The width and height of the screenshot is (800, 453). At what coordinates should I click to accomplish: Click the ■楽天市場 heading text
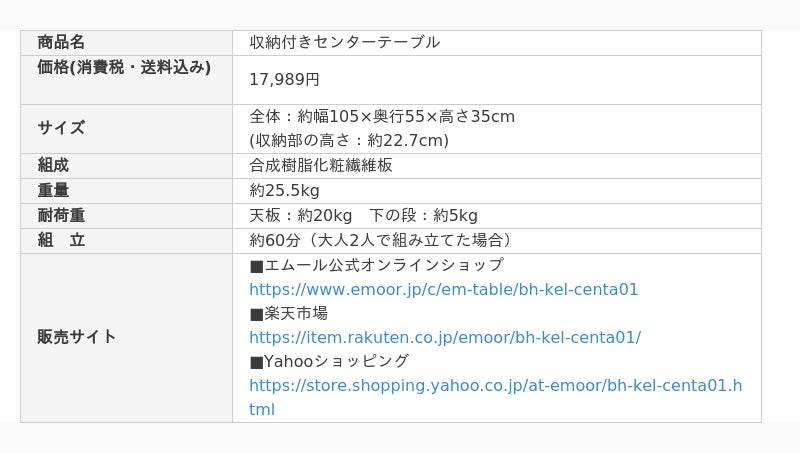pos(288,314)
